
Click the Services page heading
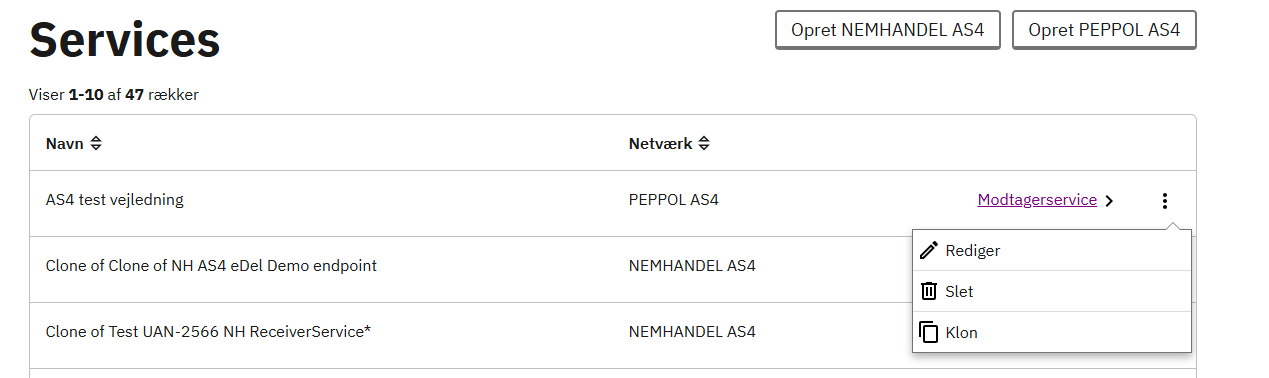click(x=125, y=40)
